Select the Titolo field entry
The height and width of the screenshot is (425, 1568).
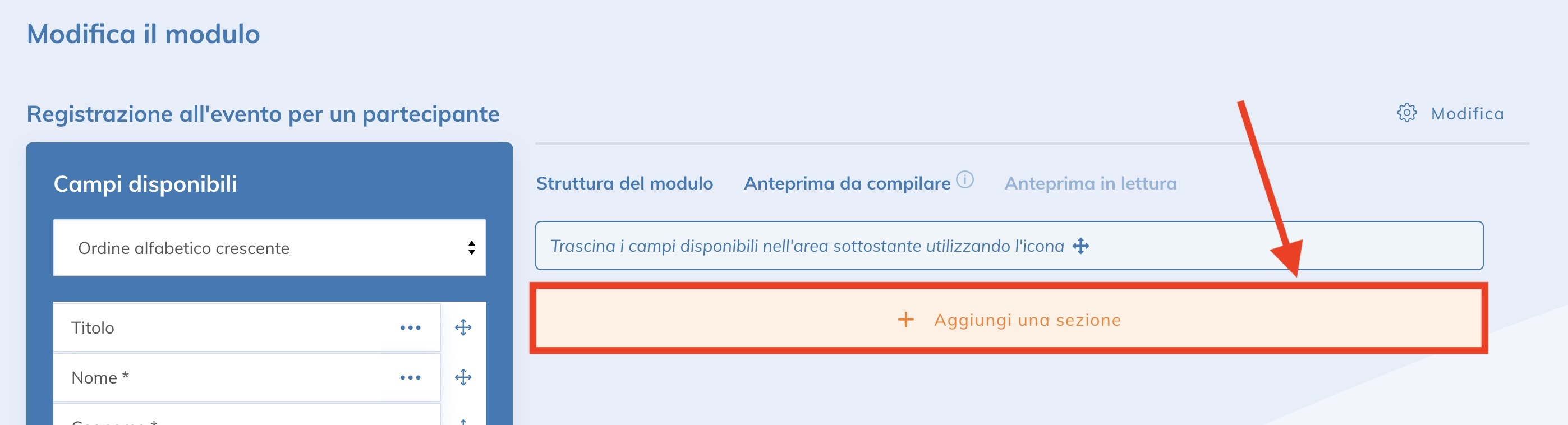point(183,326)
